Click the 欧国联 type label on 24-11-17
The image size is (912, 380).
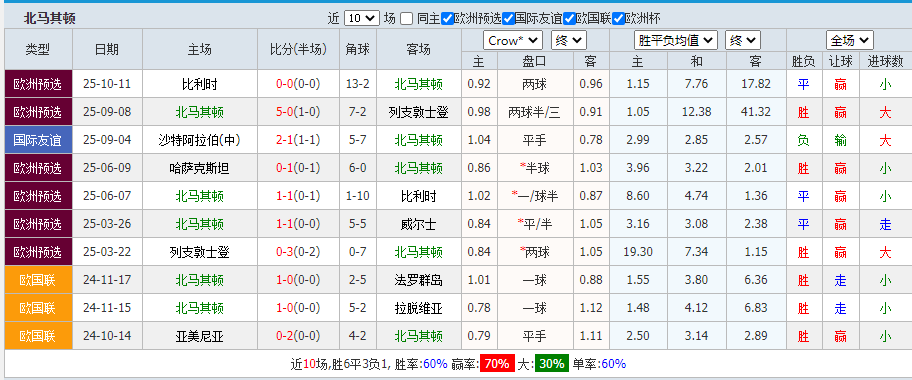coord(38,280)
